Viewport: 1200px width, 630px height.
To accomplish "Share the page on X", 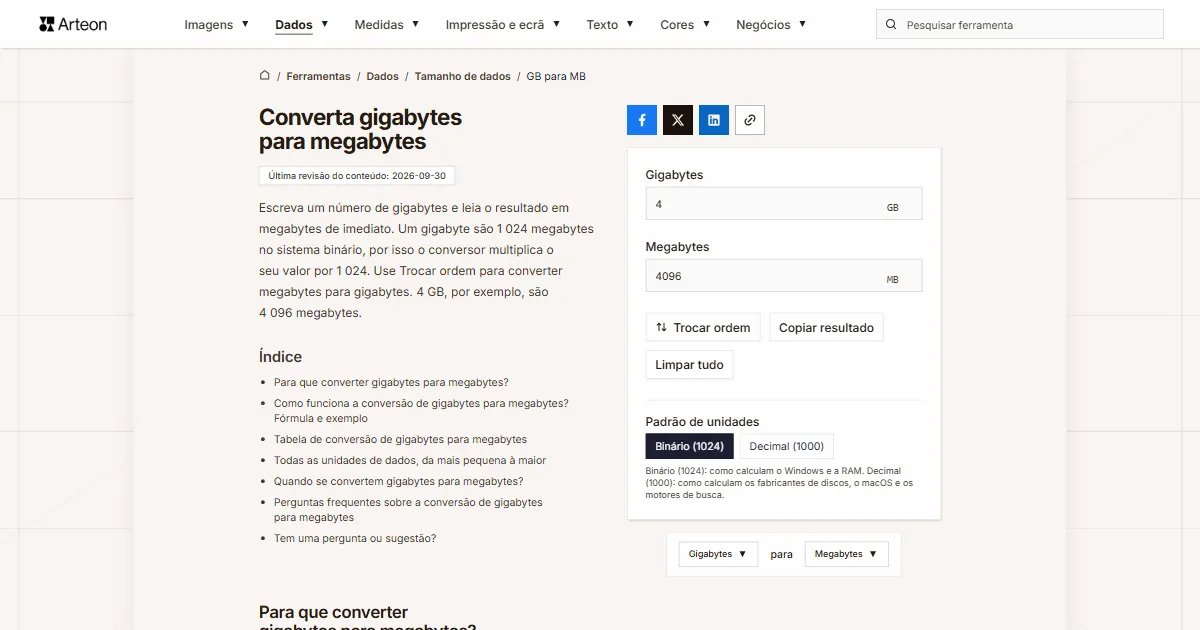I will coord(678,120).
